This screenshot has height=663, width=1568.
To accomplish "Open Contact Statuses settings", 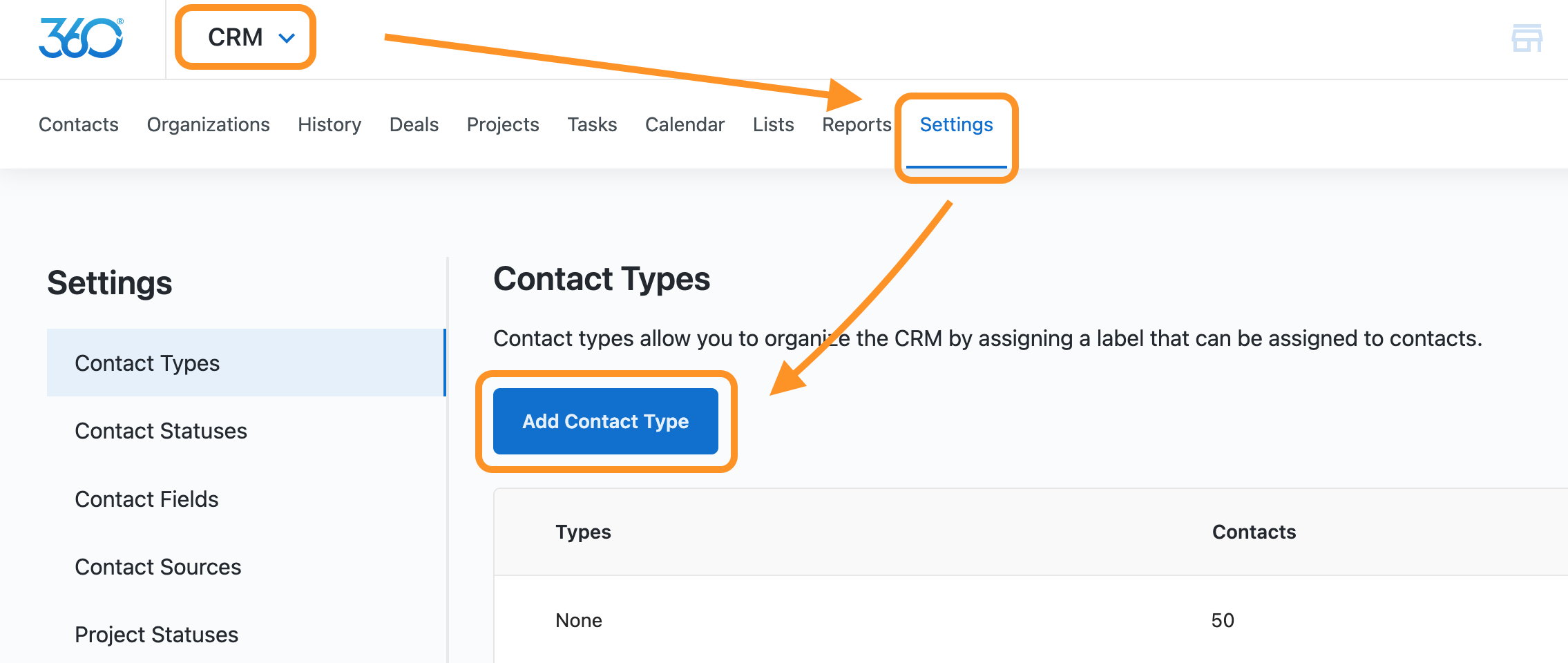I will pyautogui.click(x=161, y=431).
